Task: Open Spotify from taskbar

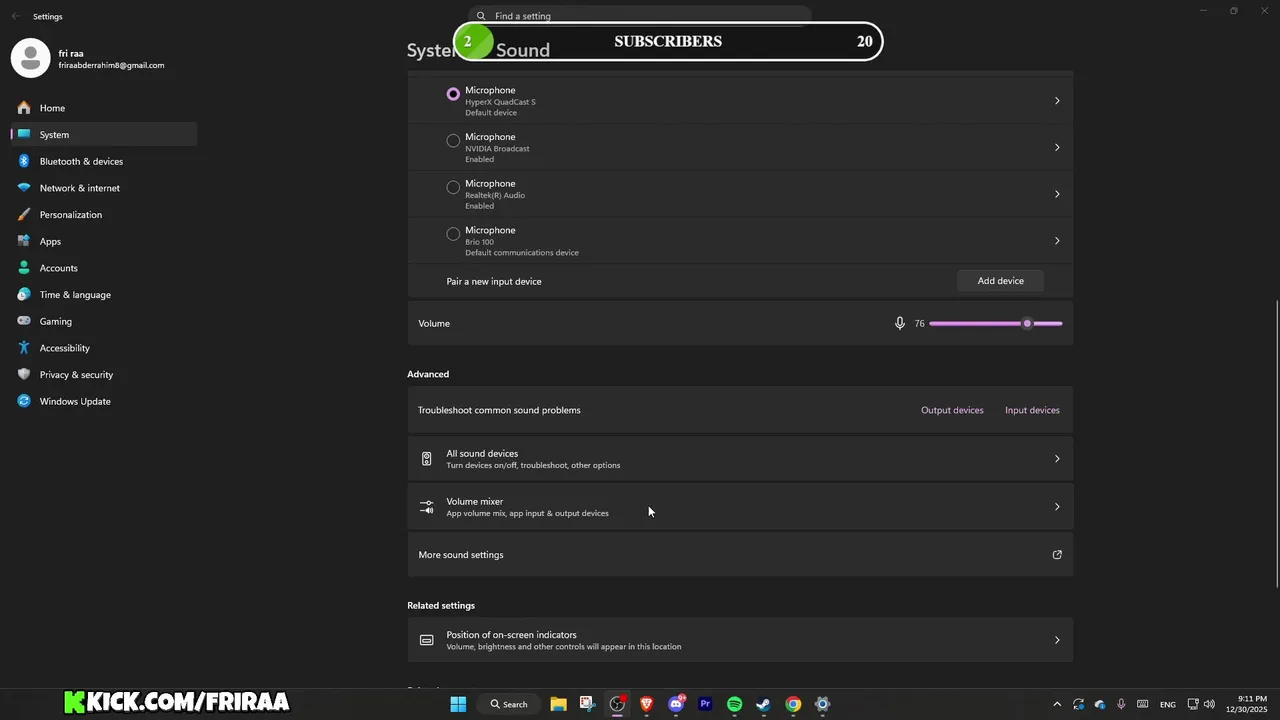Action: point(735,704)
